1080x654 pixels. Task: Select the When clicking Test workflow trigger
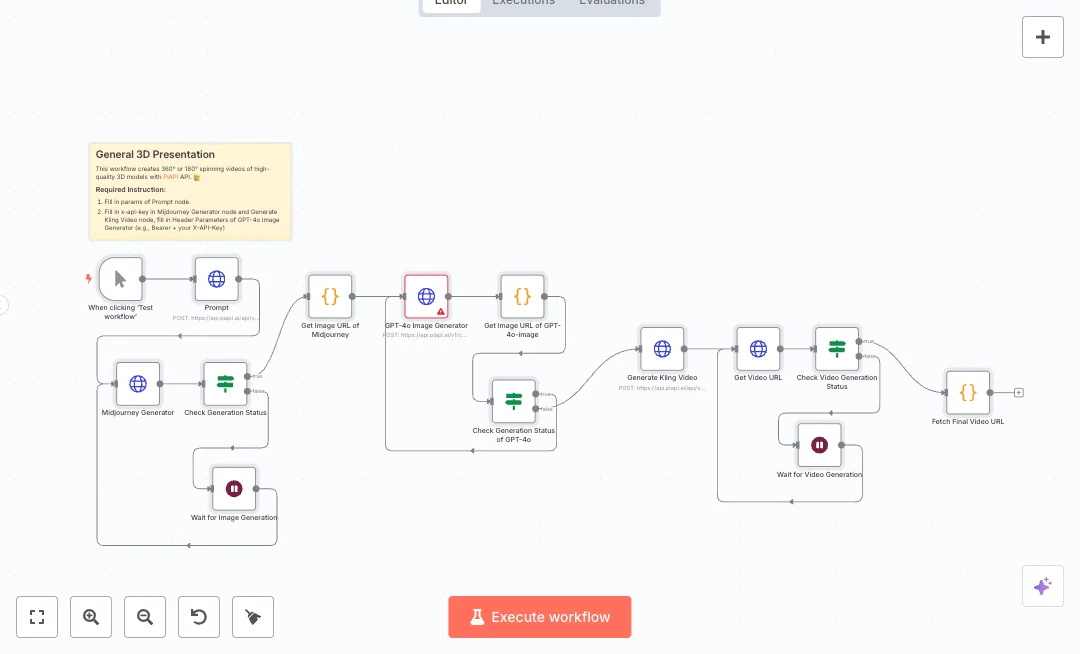click(x=120, y=279)
